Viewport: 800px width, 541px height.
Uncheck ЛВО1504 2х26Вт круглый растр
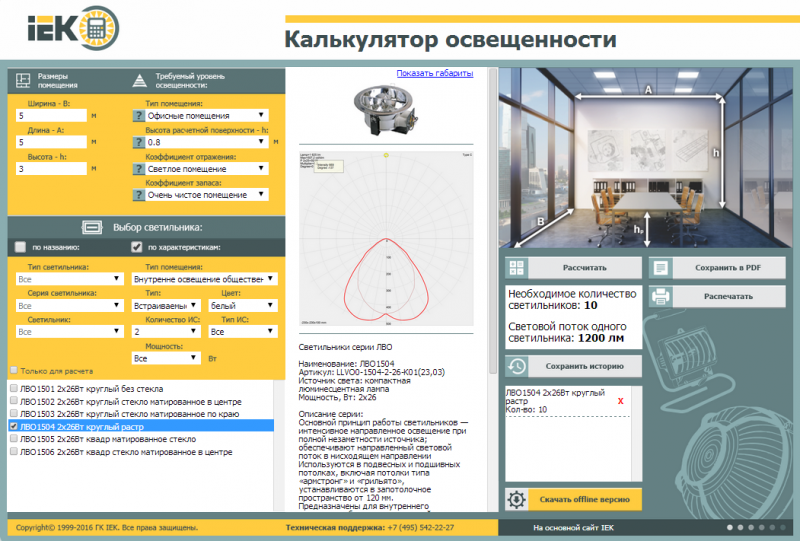[14, 426]
